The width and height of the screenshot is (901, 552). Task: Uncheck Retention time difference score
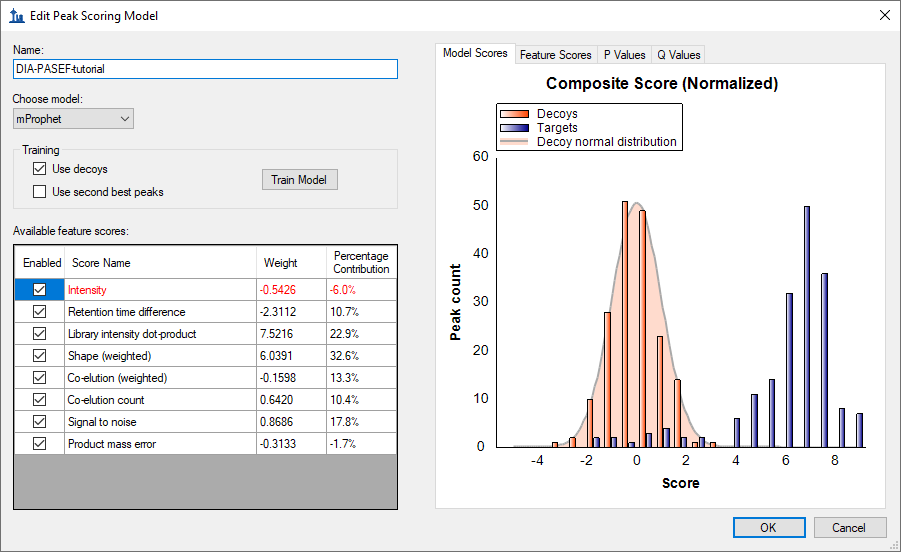tap(39, 312)
